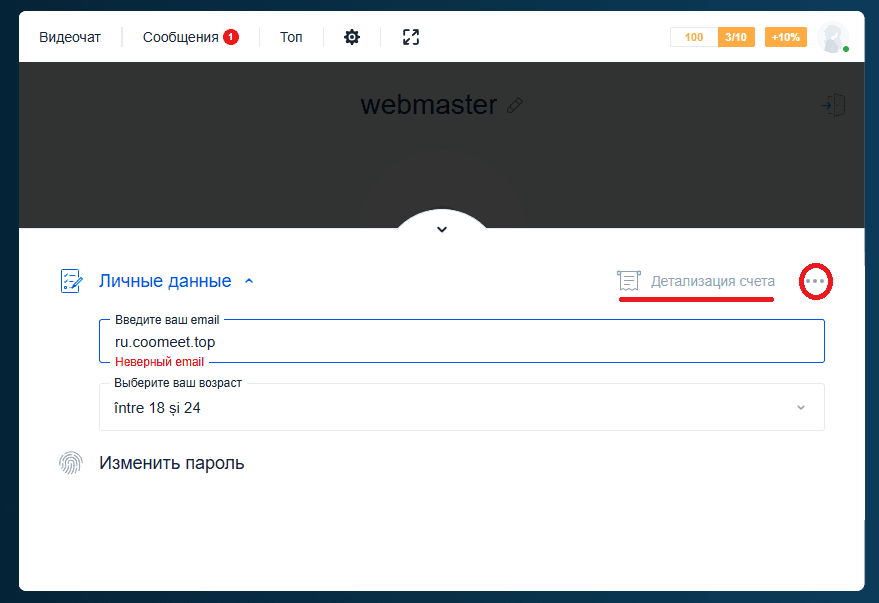Open the Сообщения tab
This screenshot has height=603, width=879.
tap(181, 37)
